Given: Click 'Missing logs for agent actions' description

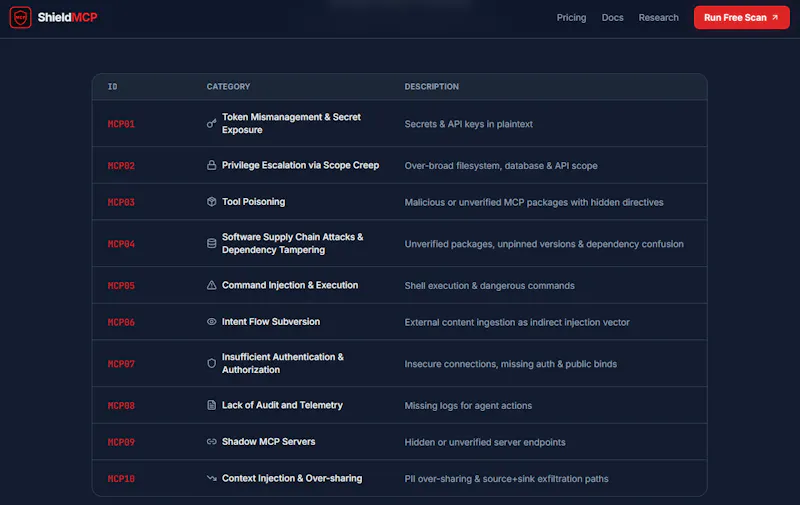Looking at the screenshot, I should (x=468, y=406).
